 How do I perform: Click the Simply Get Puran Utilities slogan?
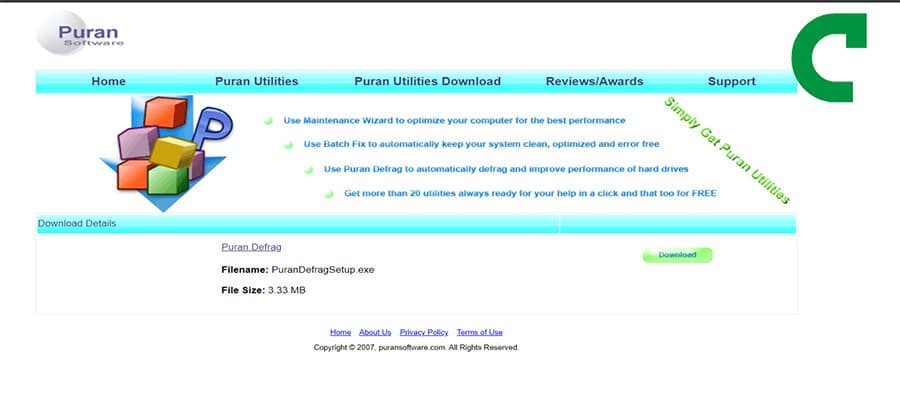pos(727,150)
